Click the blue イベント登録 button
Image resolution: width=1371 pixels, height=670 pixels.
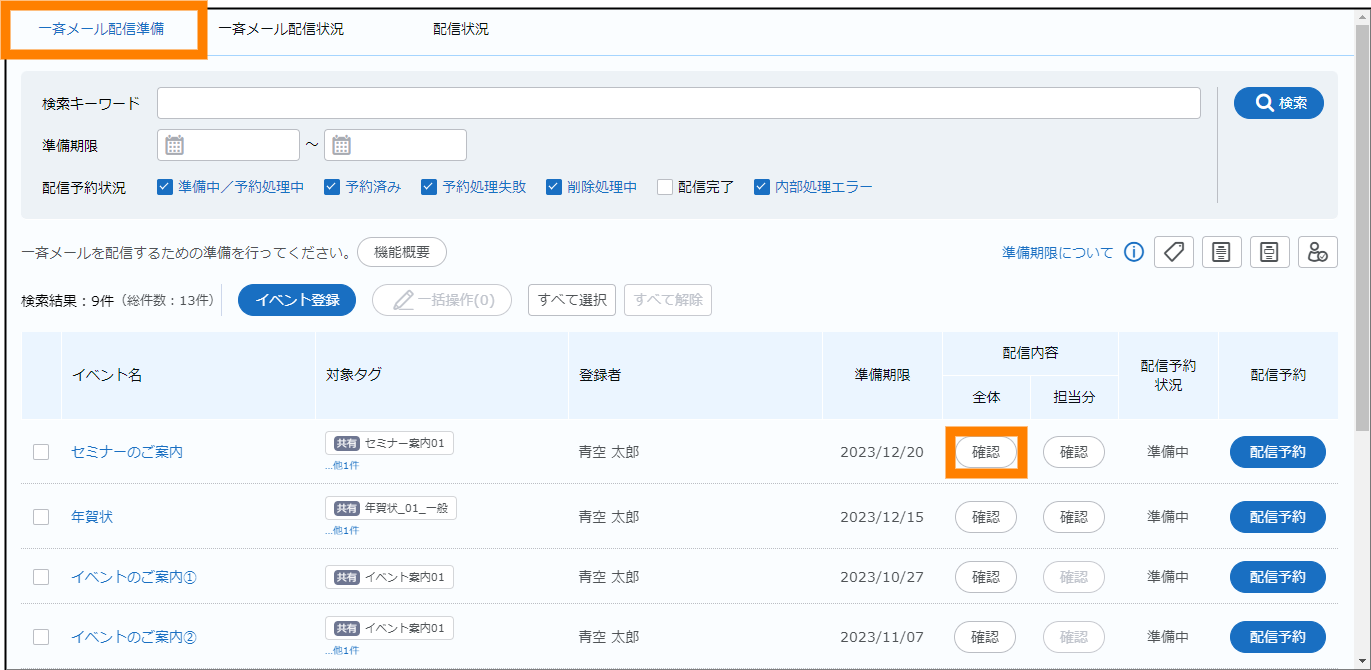coord(296,300)
